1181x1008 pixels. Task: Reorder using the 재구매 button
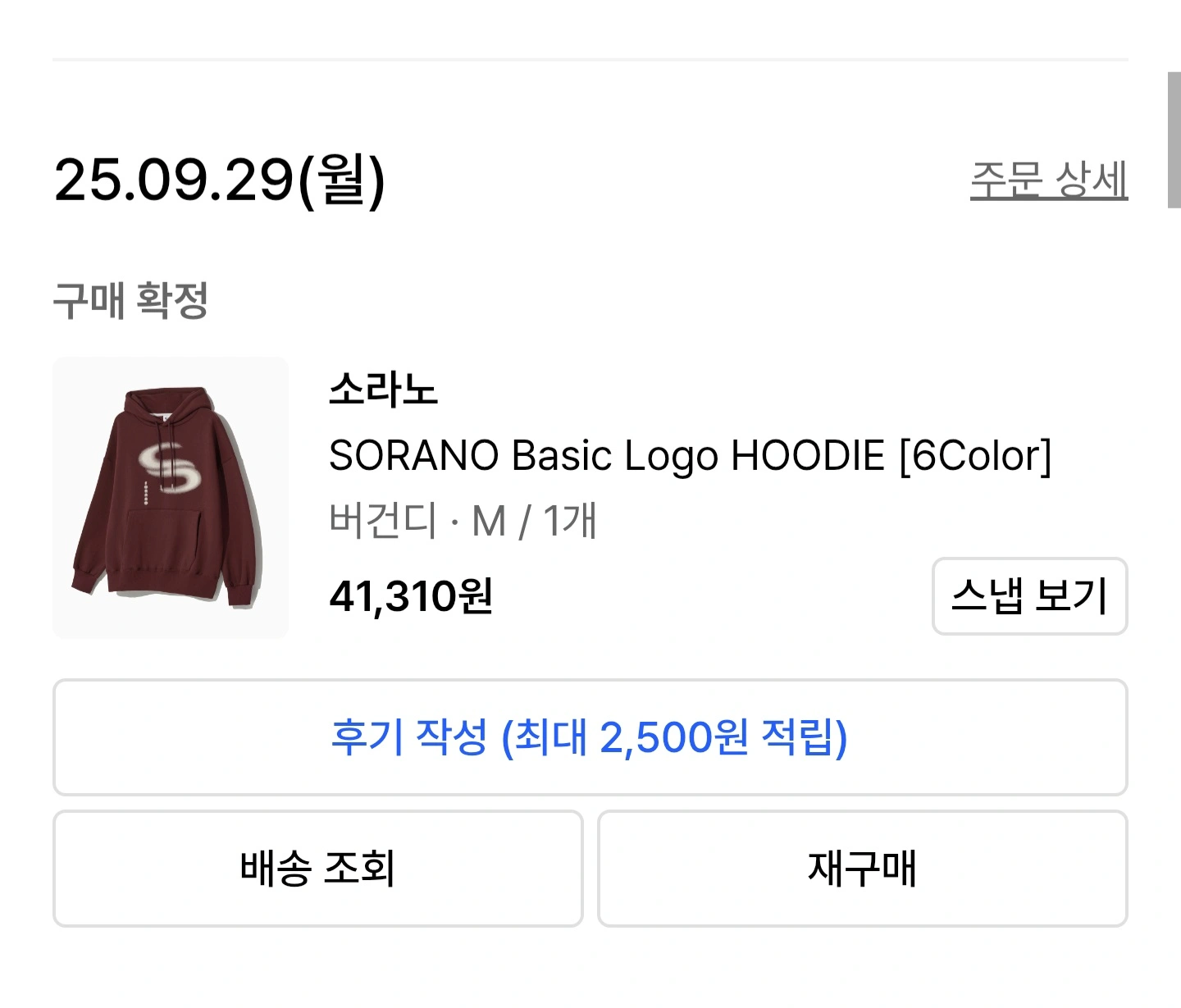(x=862, y=868)
